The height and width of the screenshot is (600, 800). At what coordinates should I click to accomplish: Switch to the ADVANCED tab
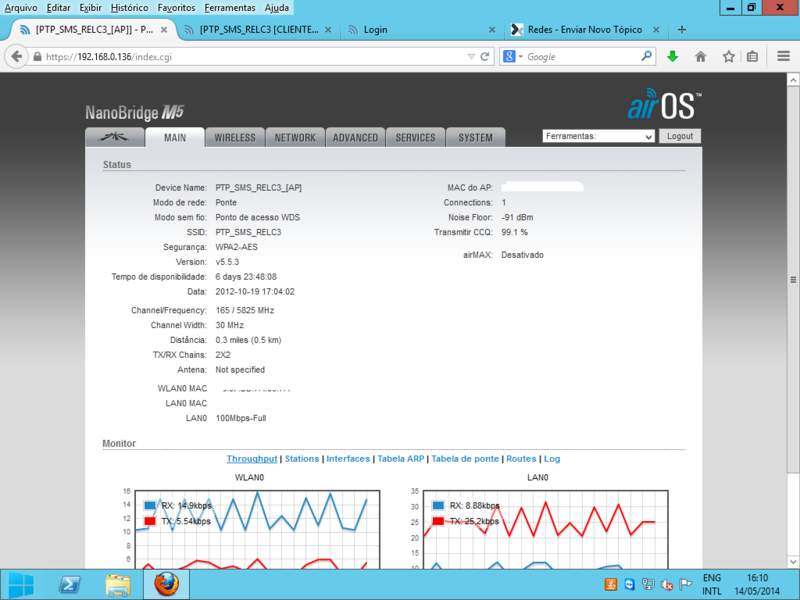pos(355,137)
